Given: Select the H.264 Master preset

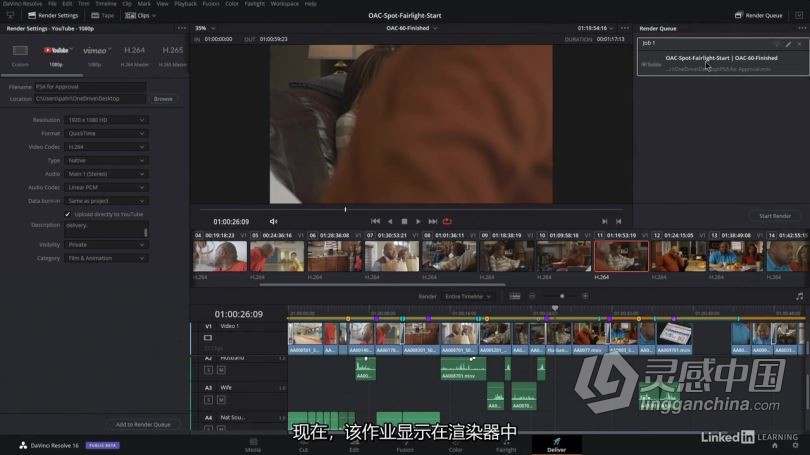Looking at the screenshot, I should pos(134,51).
